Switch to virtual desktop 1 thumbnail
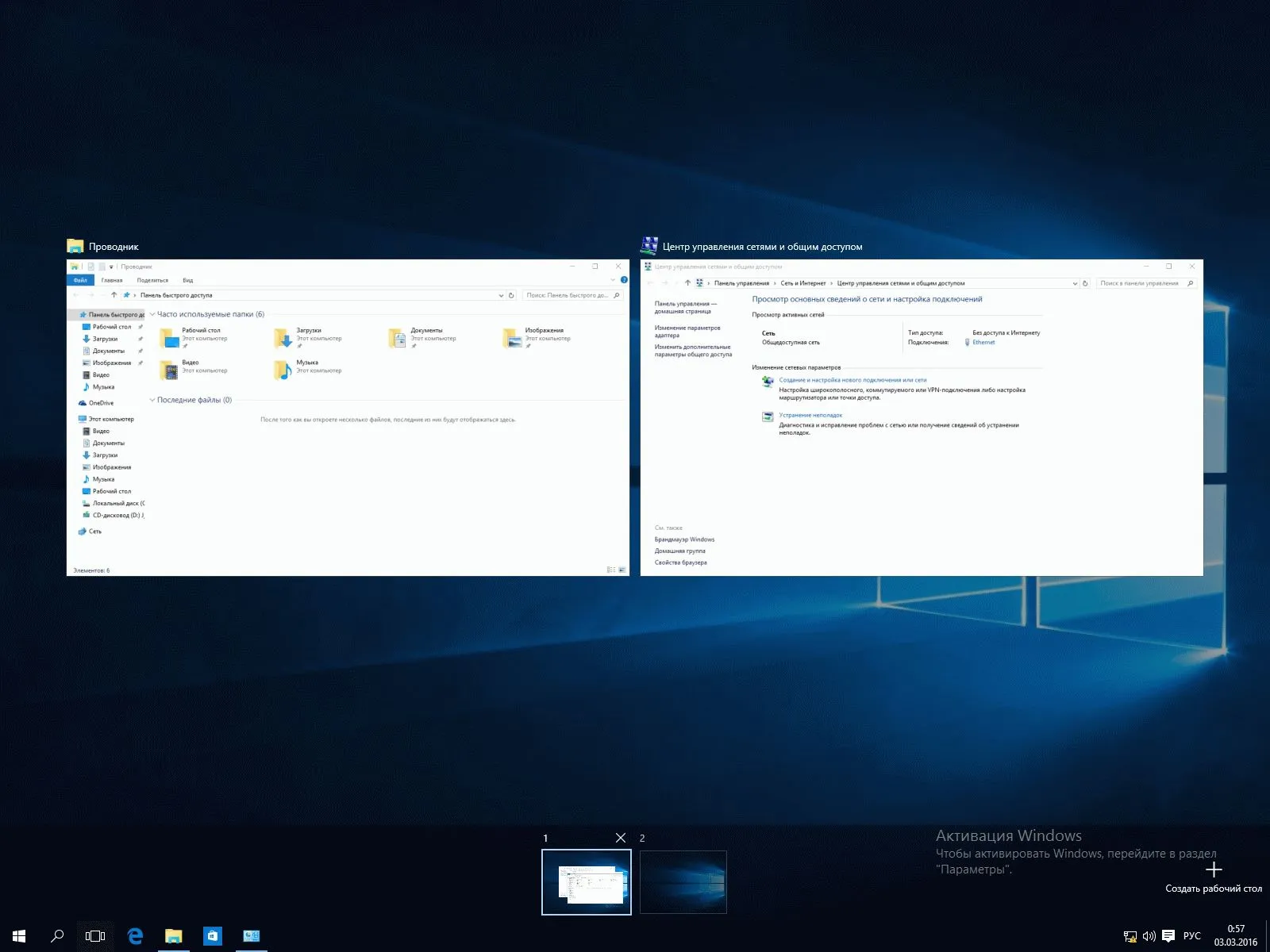Screen dimensions: 1270x952 coord(587,882)
